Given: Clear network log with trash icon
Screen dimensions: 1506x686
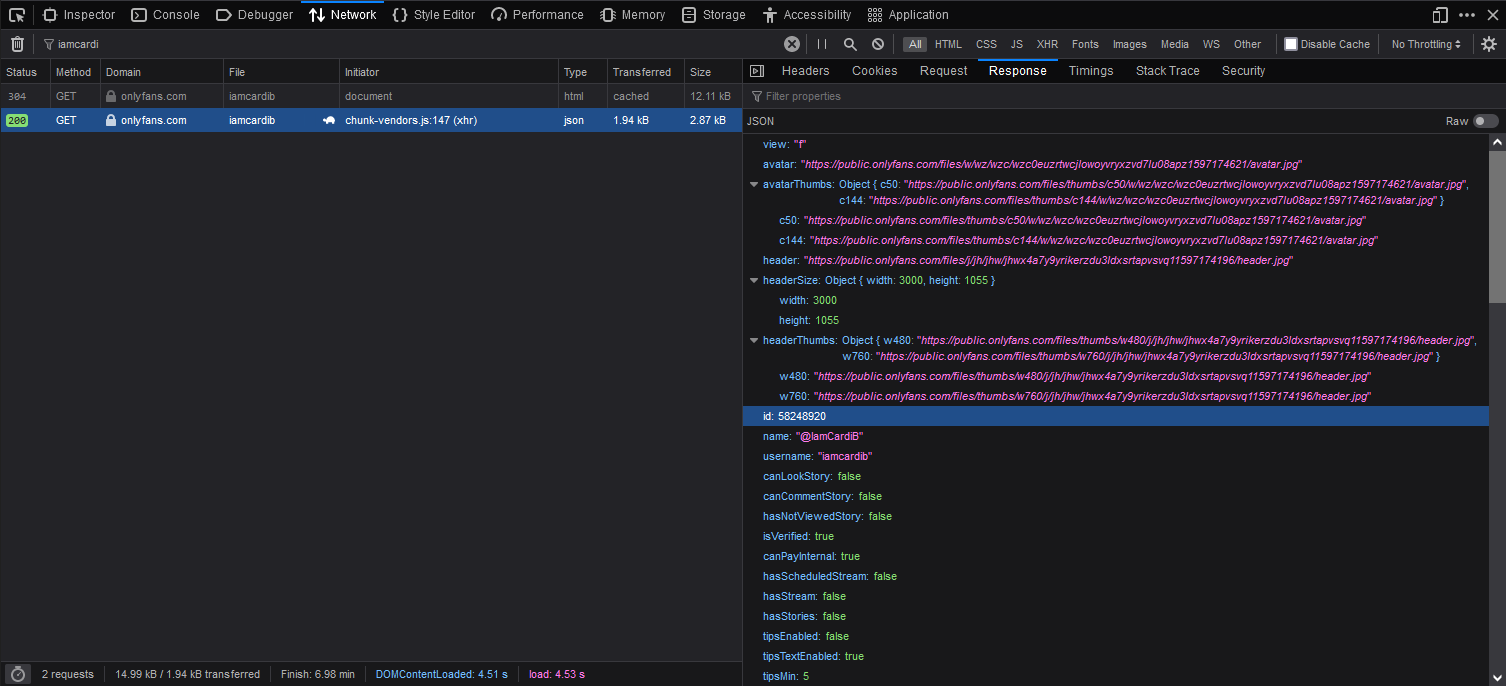Looking at the screenshot, I should point(17,44).
